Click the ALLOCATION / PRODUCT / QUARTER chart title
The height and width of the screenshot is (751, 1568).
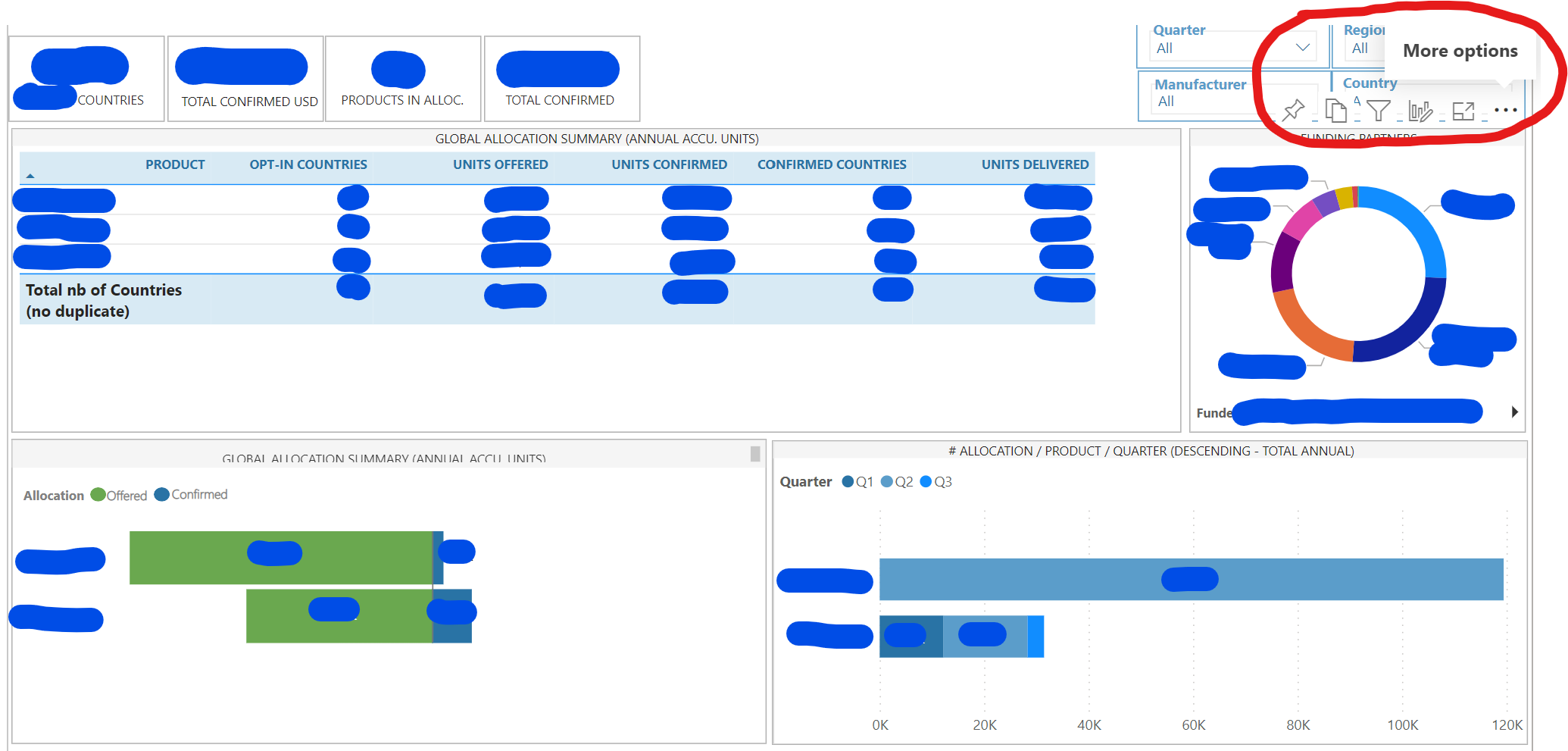(1151, 451)
